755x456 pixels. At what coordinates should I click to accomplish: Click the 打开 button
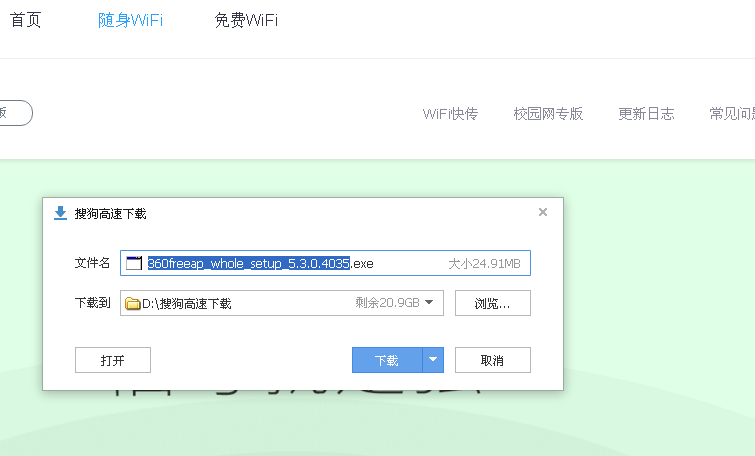coord(113,360)
